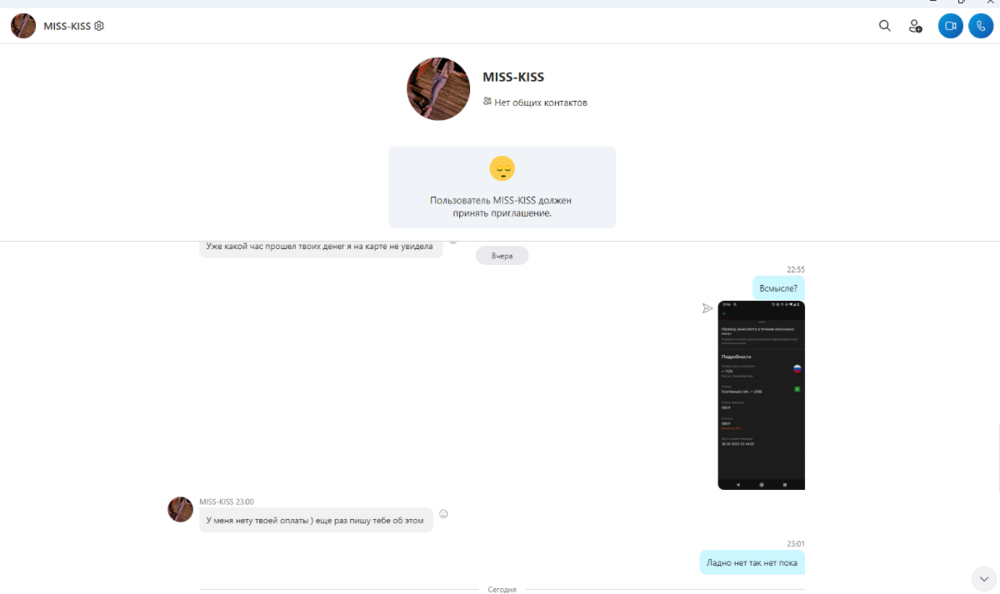View the large MISS-KISS profile picture
Image resolution: width=1000 pixels, height=594 pixels.
438,89
